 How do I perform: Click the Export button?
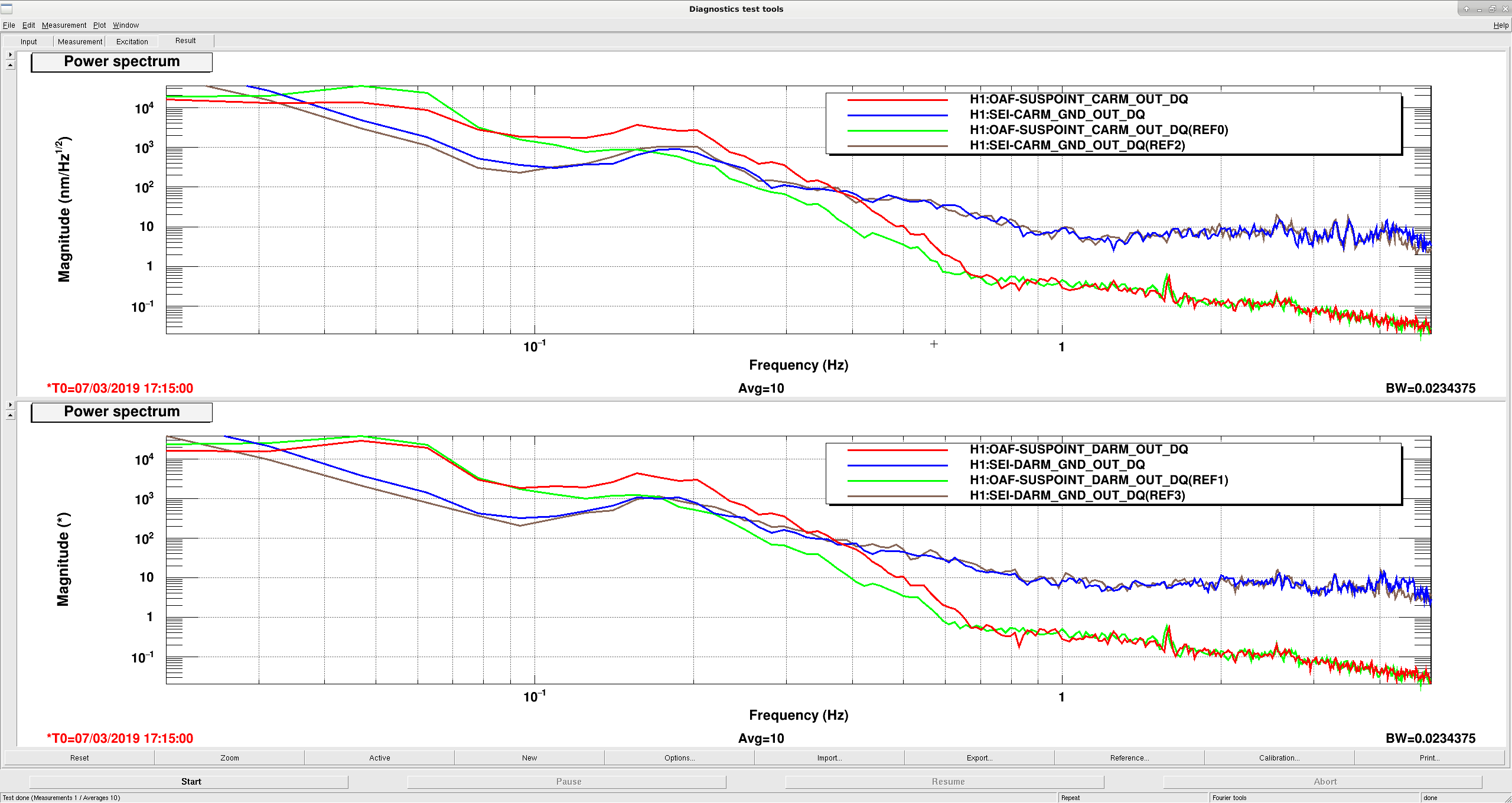point(979,758)
